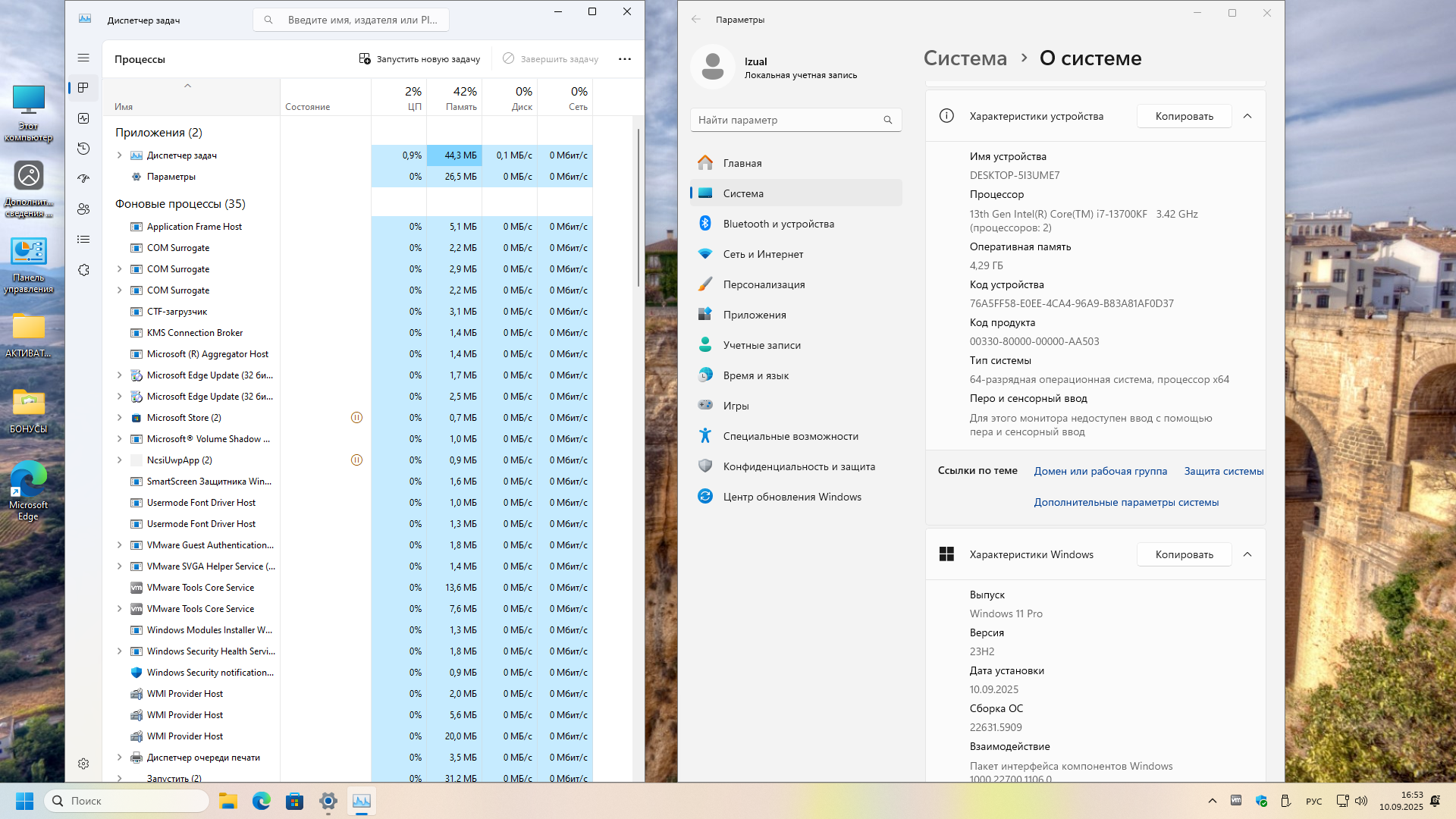This screenshot has width=1456, height=819.
Task: Click Система breadcrumb in Settings header
Action: pyautogui.click(x=965, y=58)
